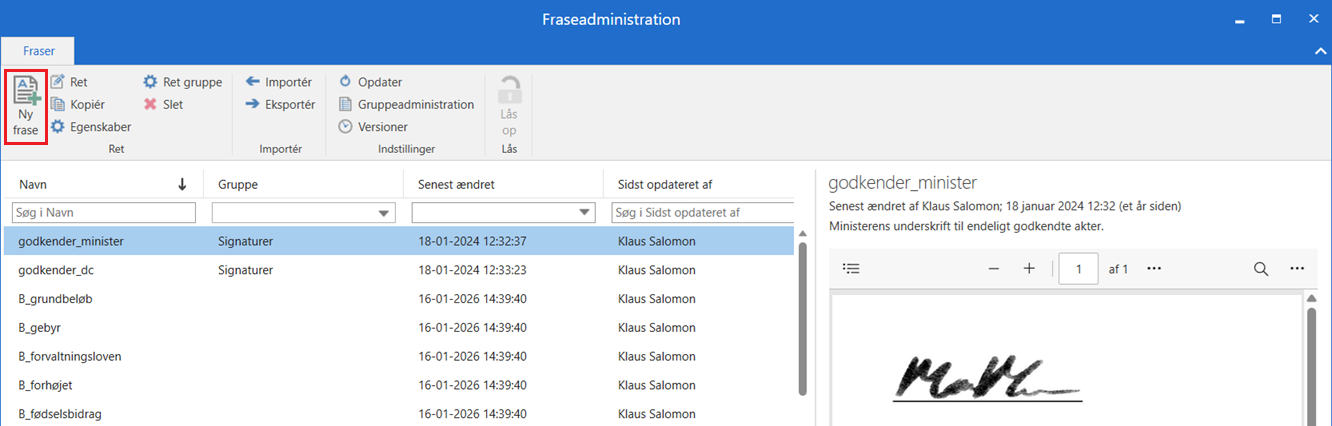Click the preview pane vertical scrollbar
The image size is (1332, 426).
1313,365
